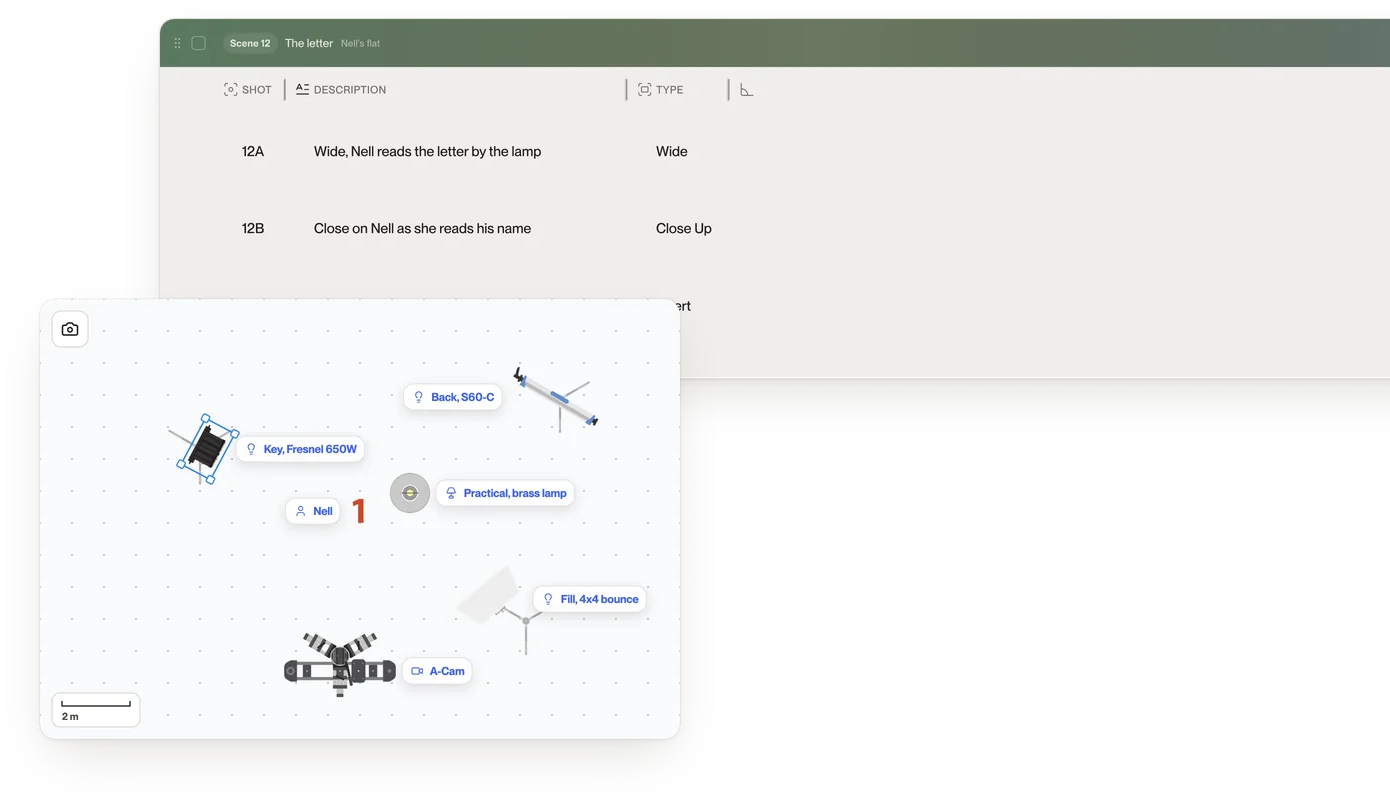Select the Back S60-C light panel graphic
Image resolution: width=1390 pixels, height=801 pixels.
[x=556, y=397]
